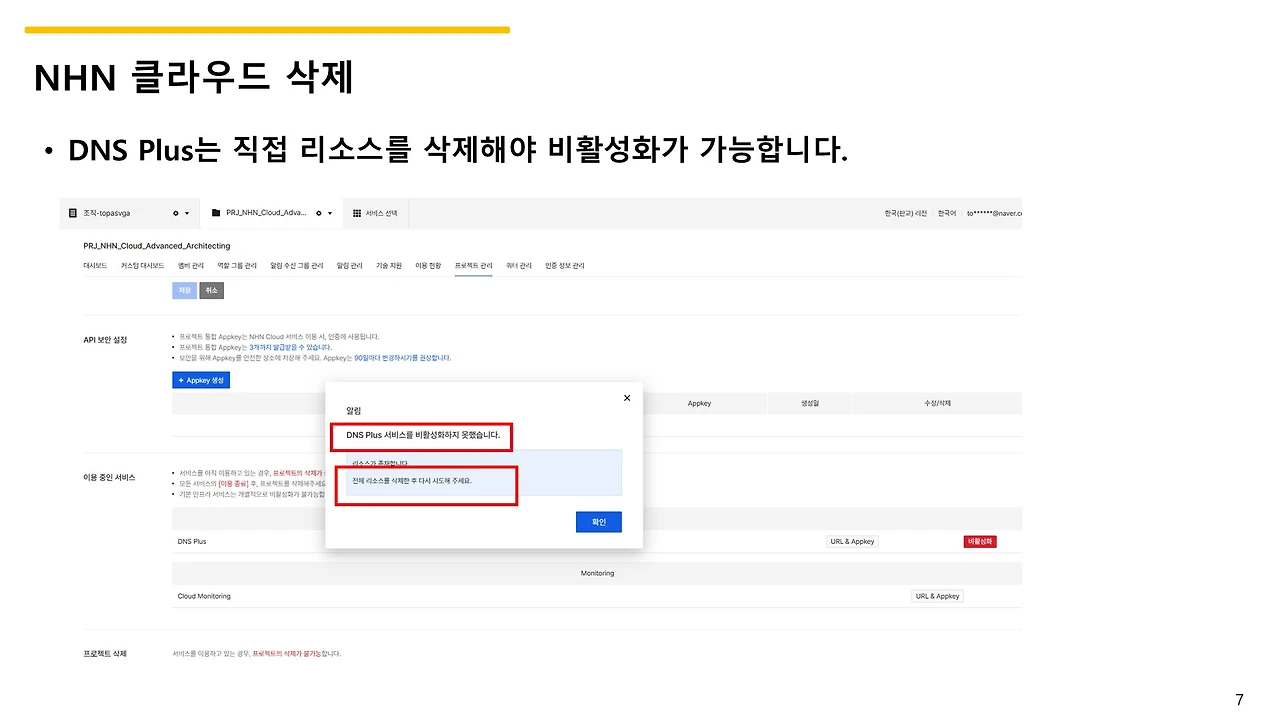This screenshot has height=720, width=1280.
Task: Select the 프로젝트 관리 tab
Action: coord(473,266)
